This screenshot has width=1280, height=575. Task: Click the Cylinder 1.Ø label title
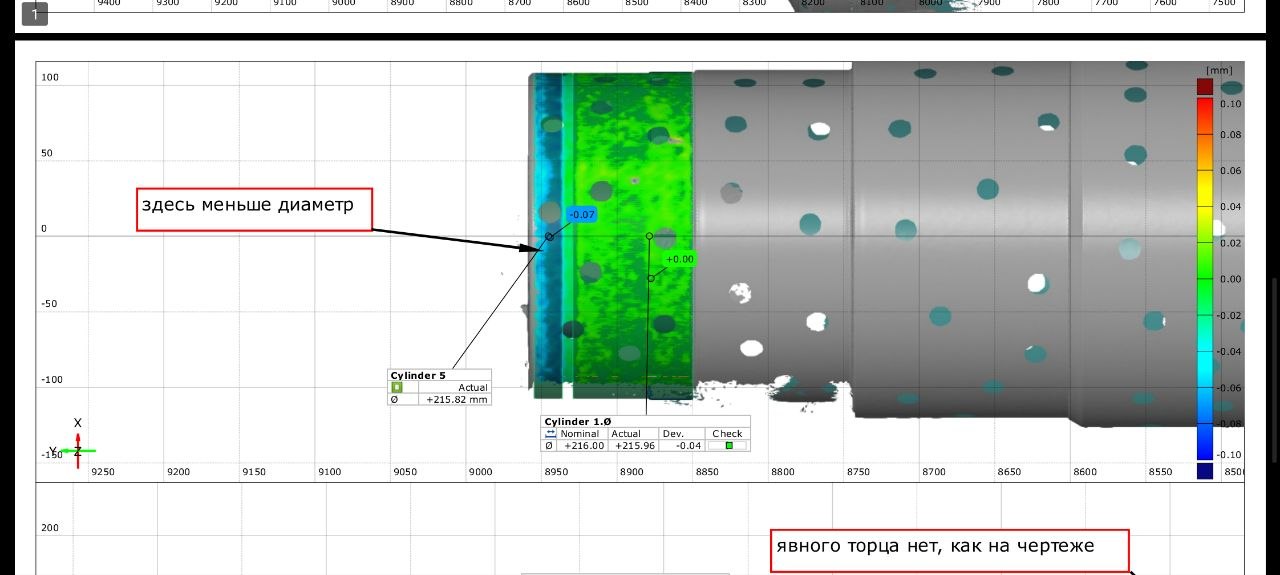pos(576,422)
